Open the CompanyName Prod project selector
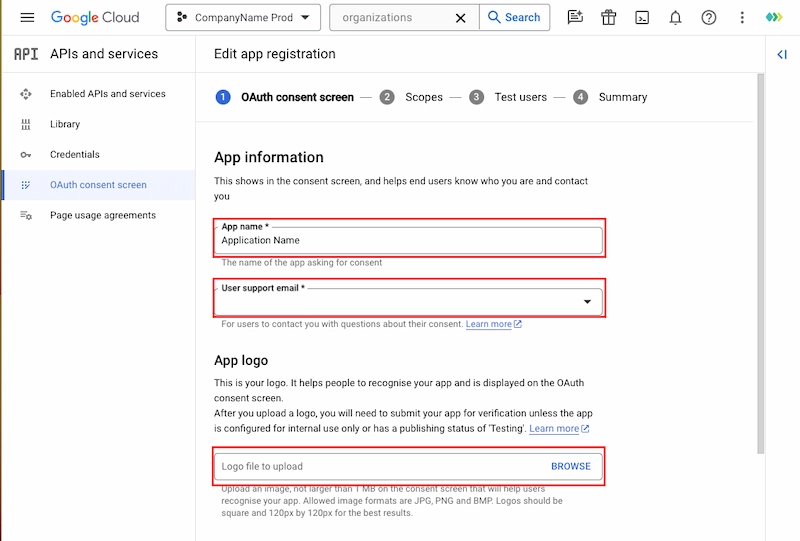The height and width of the screenshot is (541, 800). [x=243, y=18]
